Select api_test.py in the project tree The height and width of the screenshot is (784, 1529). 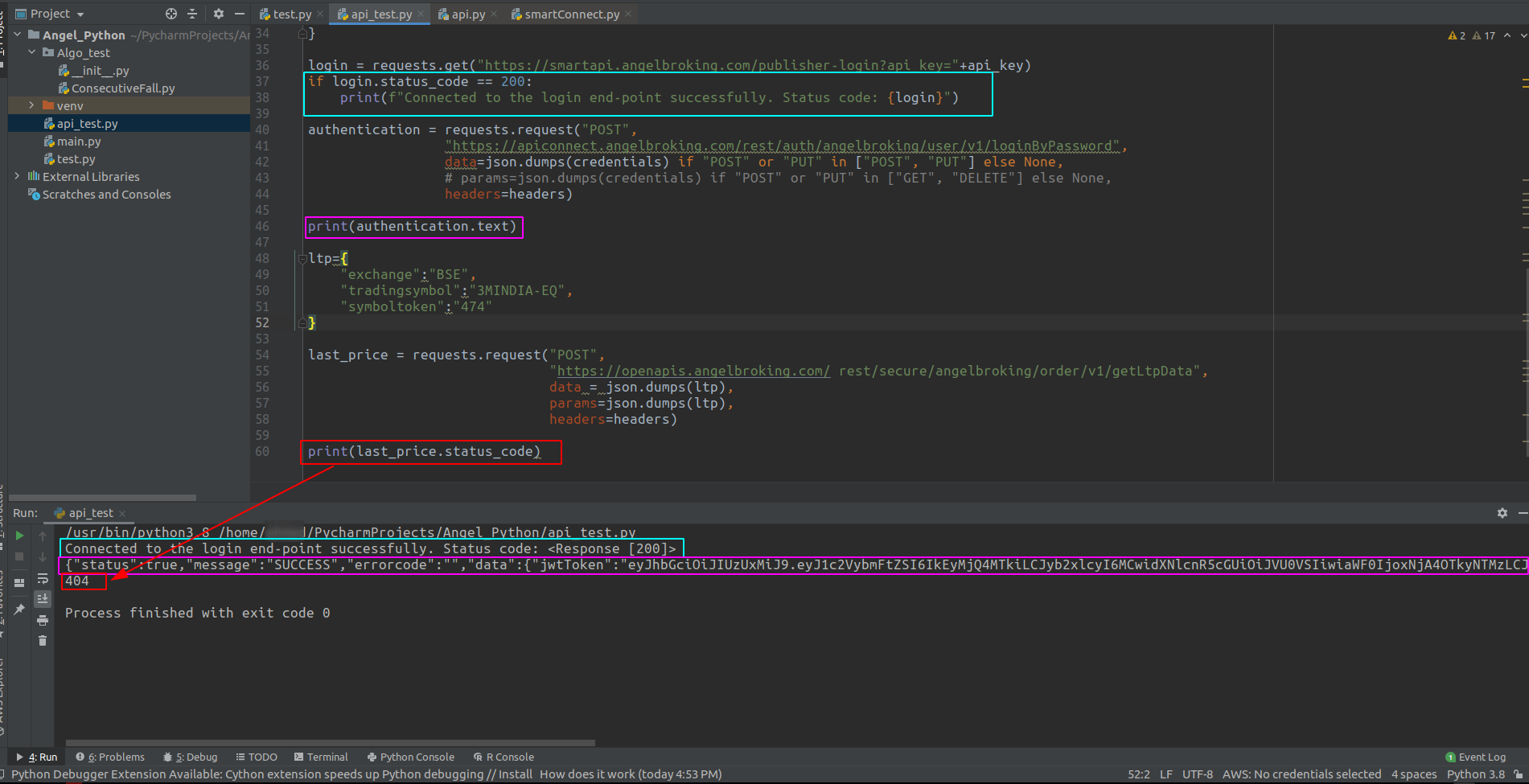[x=80, y=123]
